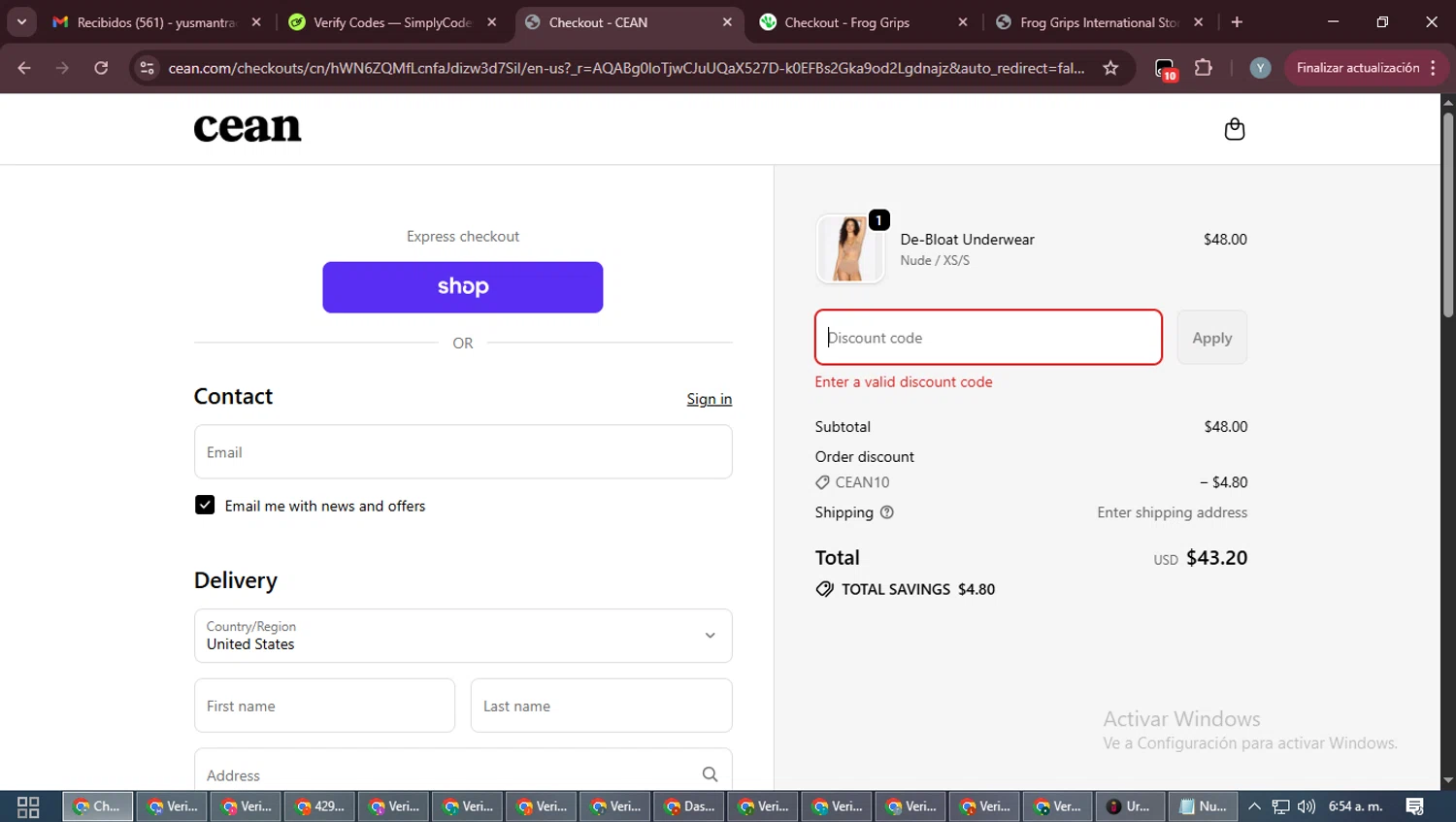Close the Frog Grips International Store tab
Screen dimensions: 1456x822
(x=1199, y=22)
